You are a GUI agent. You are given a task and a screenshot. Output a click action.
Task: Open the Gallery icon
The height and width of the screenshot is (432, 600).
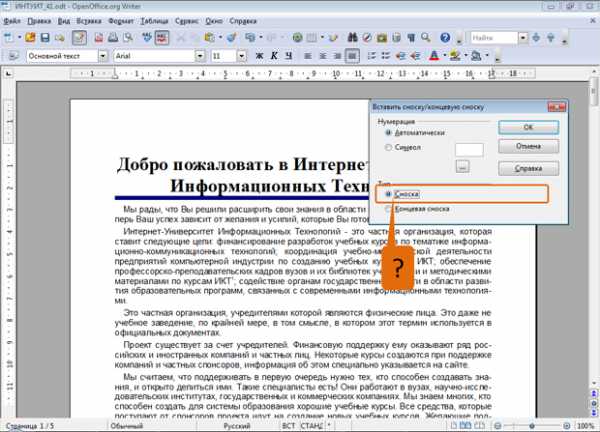click(x=382, y=37)
